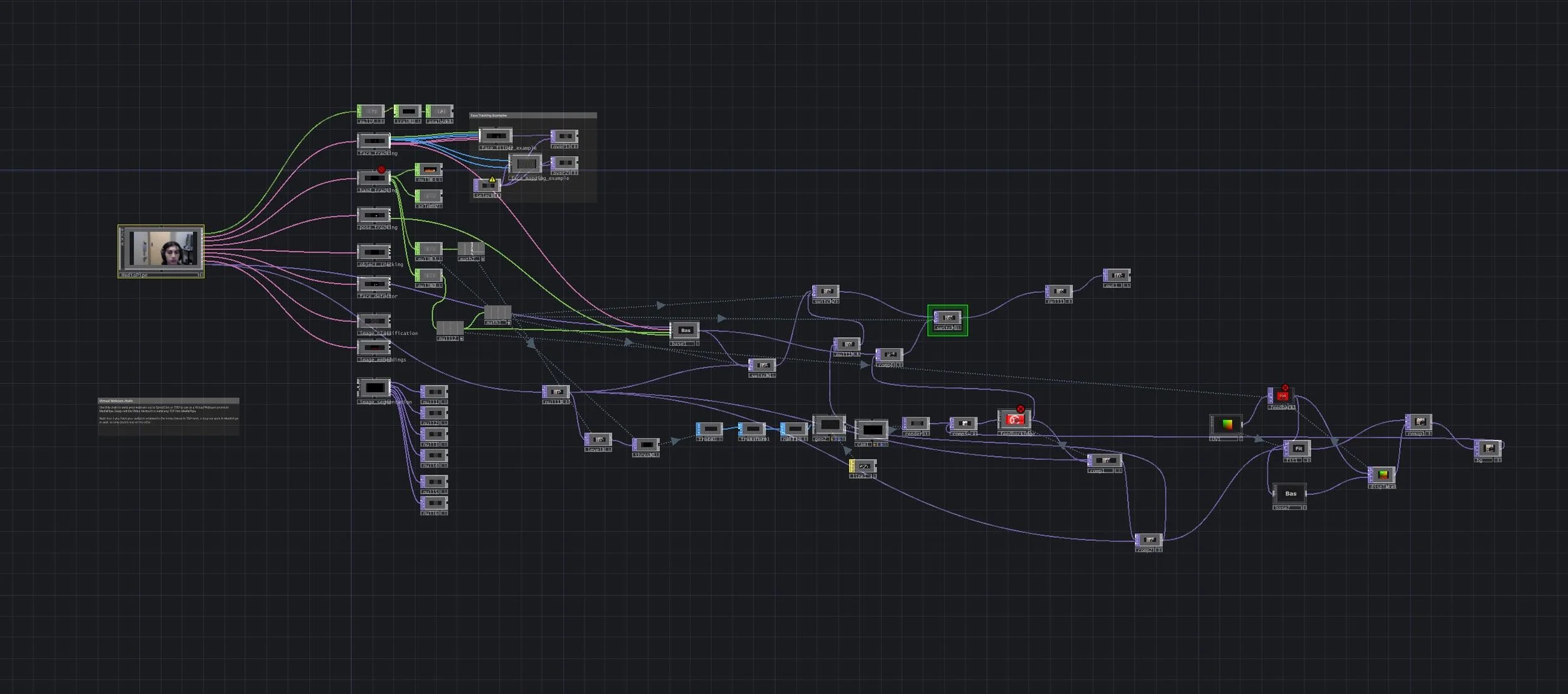
Task: Click the red error icon on hand_tracking
Action: [381, 169]
